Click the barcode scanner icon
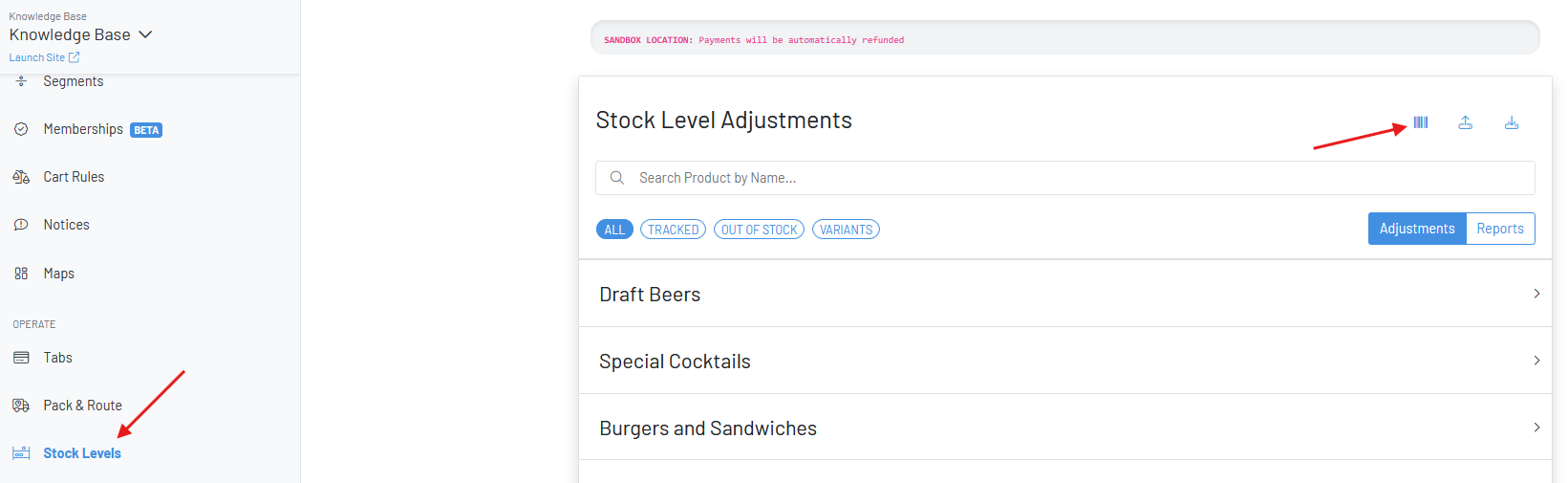This screenshot has width=1568, height=483. point(1421,122)
